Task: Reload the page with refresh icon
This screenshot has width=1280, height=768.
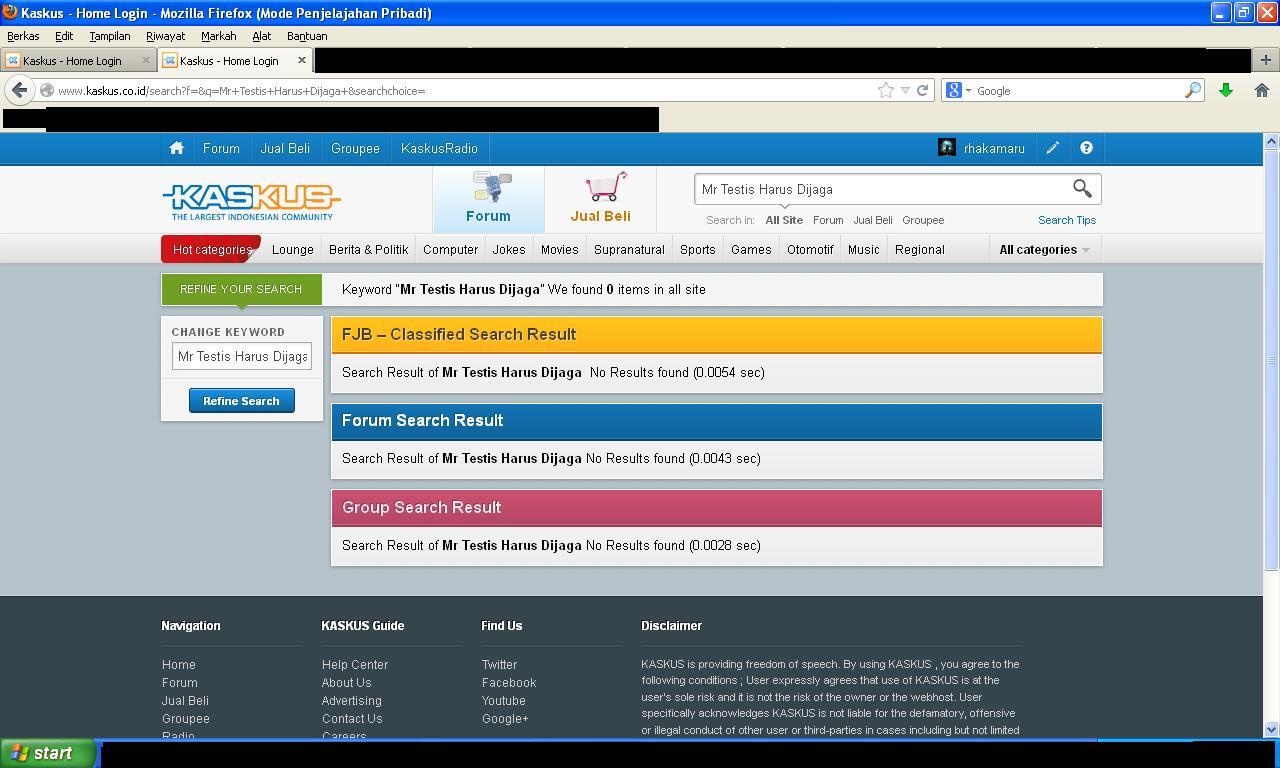Action: 923,90
